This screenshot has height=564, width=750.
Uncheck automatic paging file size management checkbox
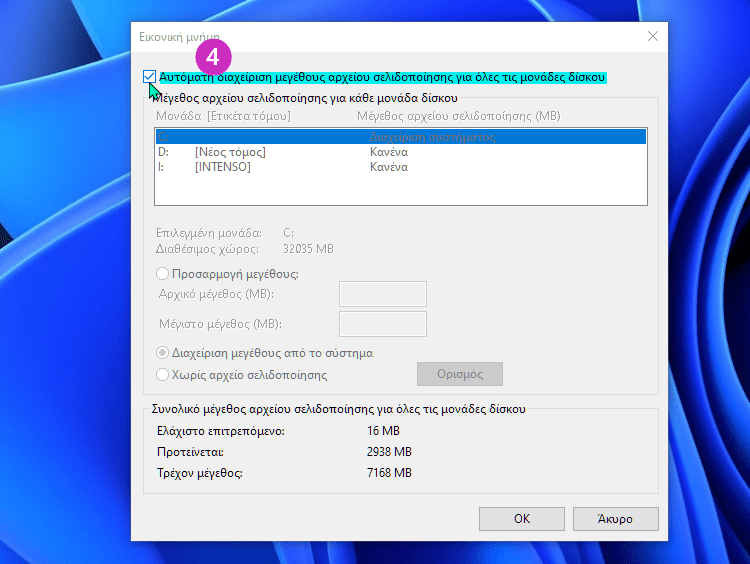click(x=149, y=77)
